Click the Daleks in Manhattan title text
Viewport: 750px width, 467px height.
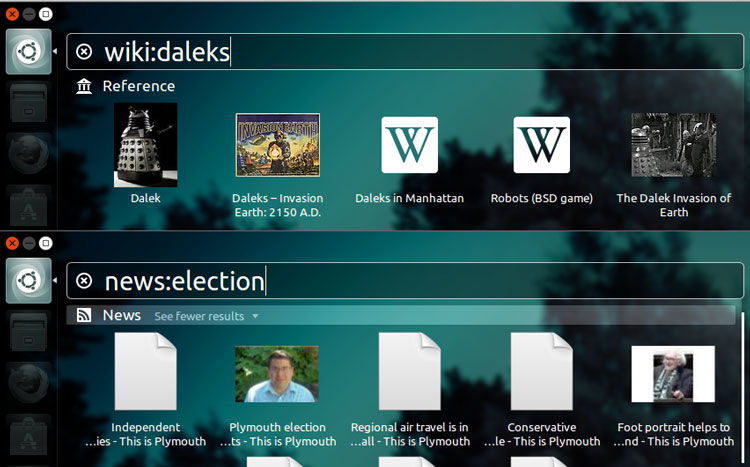point(409,198)
